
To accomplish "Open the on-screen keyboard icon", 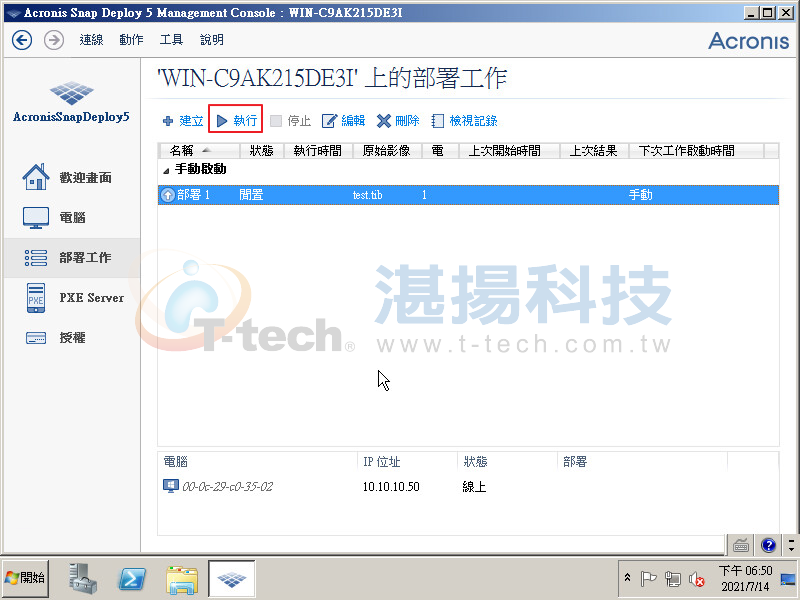I will [741, 545].
